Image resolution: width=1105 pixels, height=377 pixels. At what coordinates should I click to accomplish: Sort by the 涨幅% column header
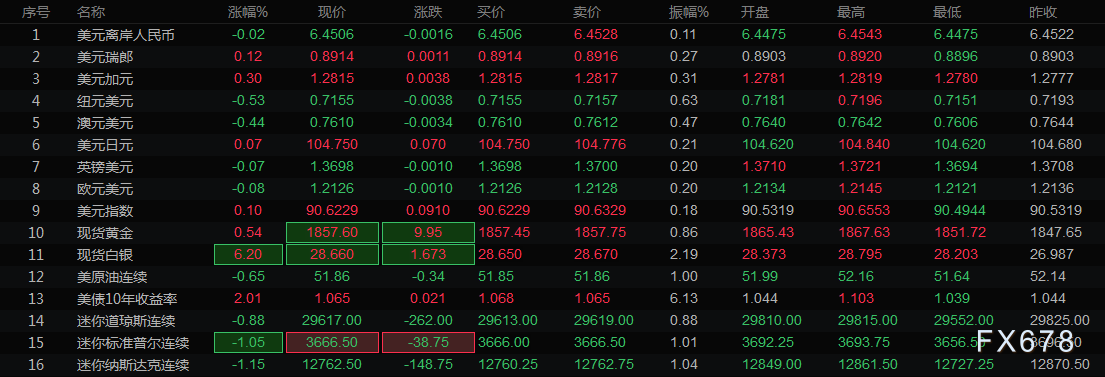tap(248, 12)
